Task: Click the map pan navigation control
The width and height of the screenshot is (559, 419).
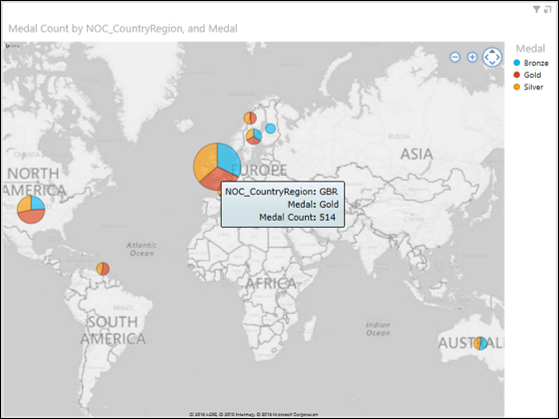Action: (x=492, y=57)
